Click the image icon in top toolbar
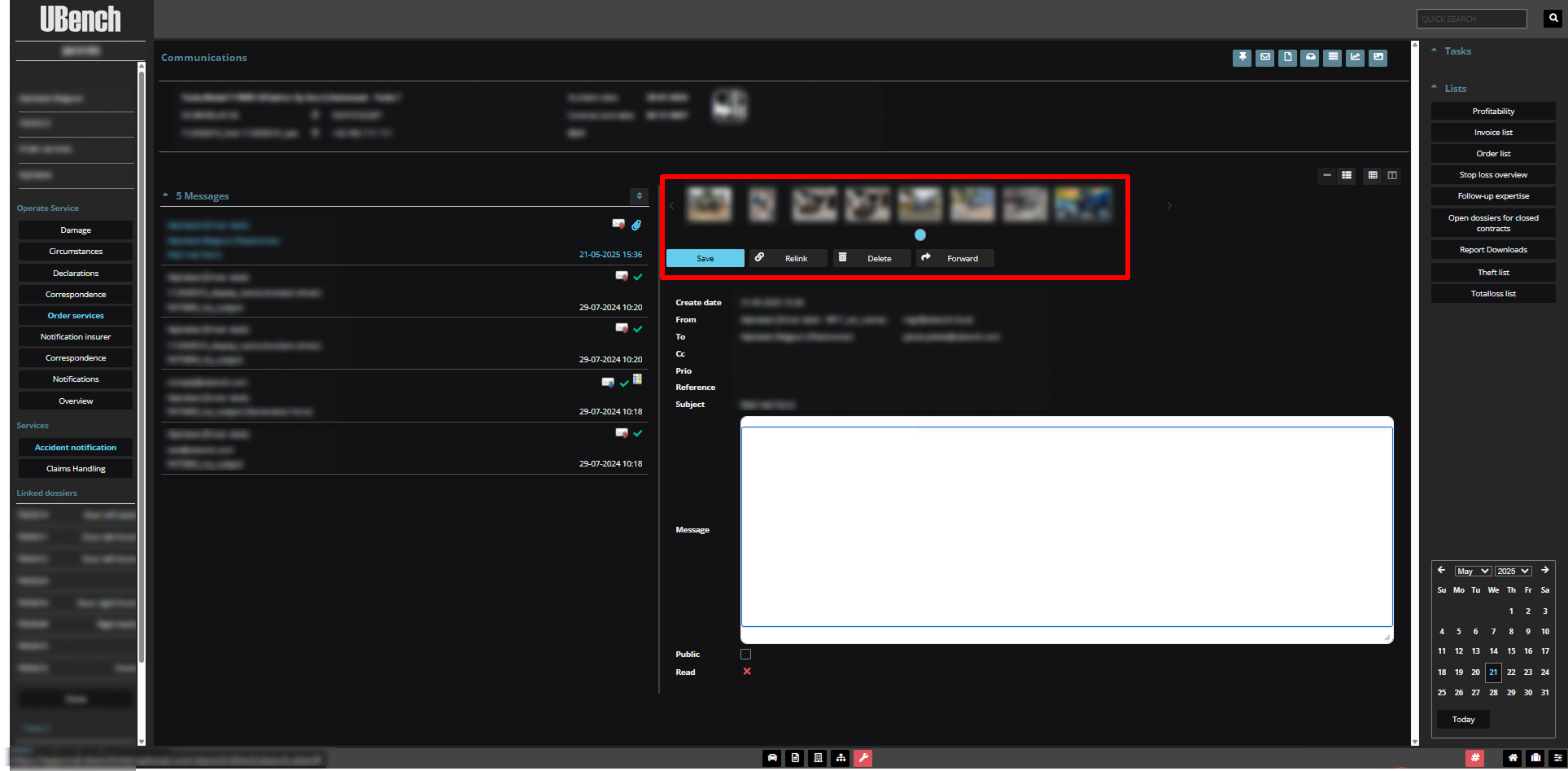1568x771 pixels. (1378, 58)
